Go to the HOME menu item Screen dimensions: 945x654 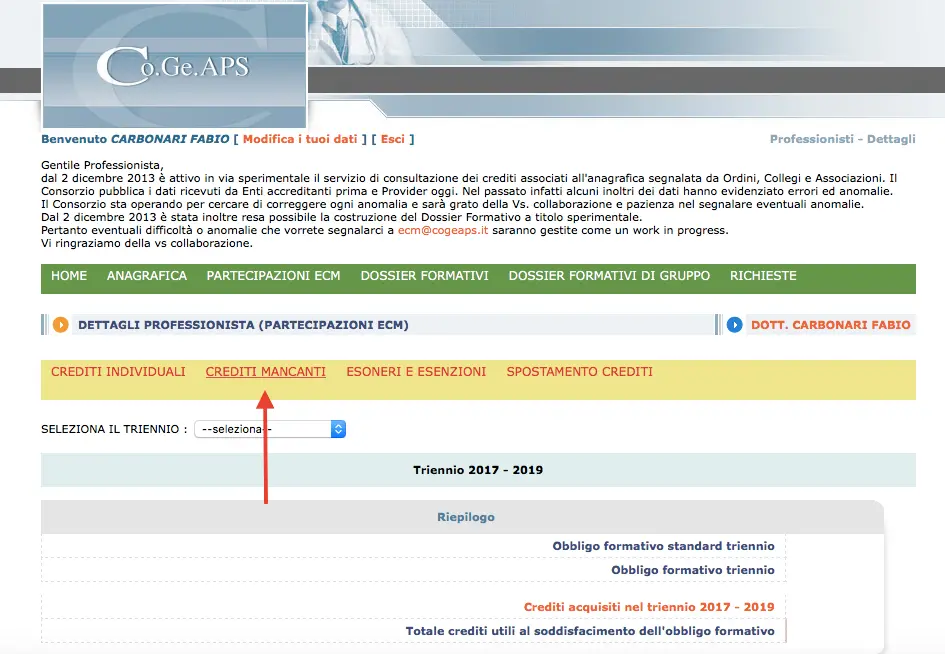click(x=69, y=276)
